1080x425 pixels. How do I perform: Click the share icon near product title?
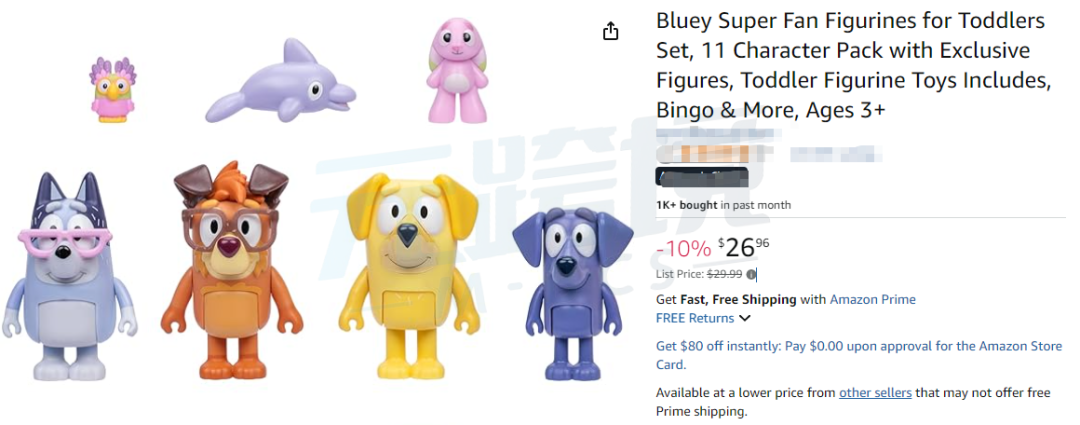[611, 32]
